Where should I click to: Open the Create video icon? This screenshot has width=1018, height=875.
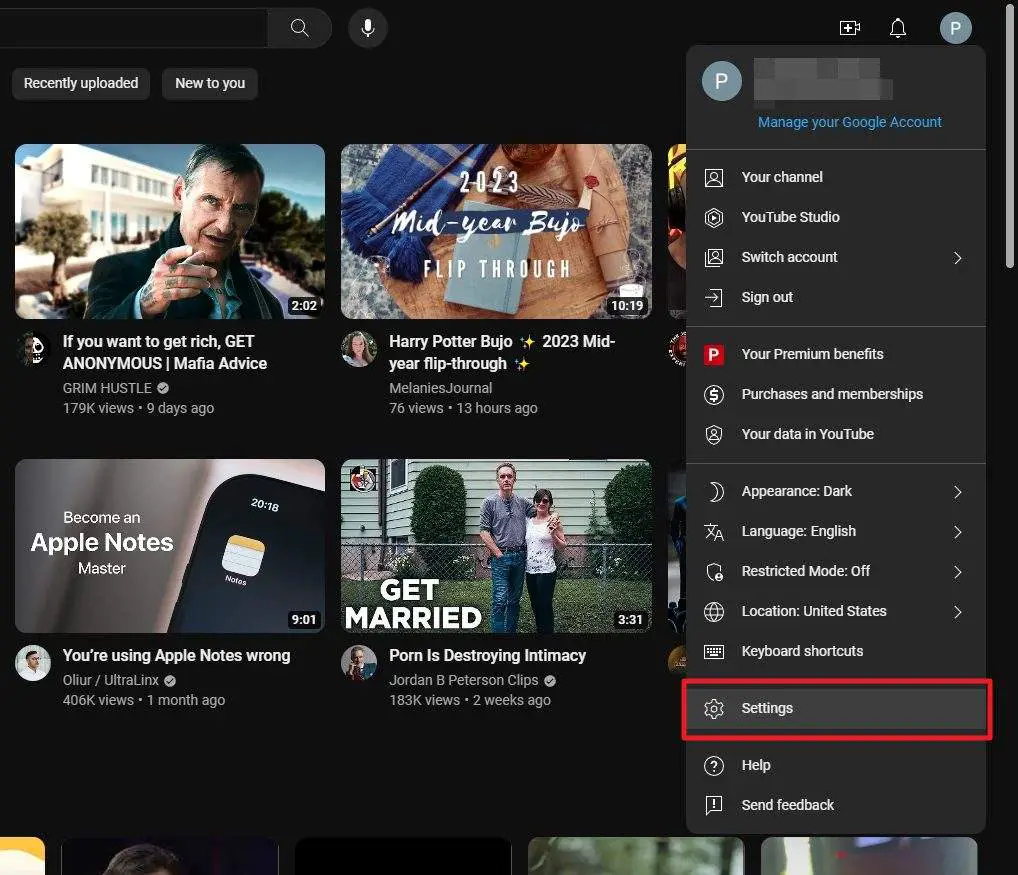click(849, 28)
